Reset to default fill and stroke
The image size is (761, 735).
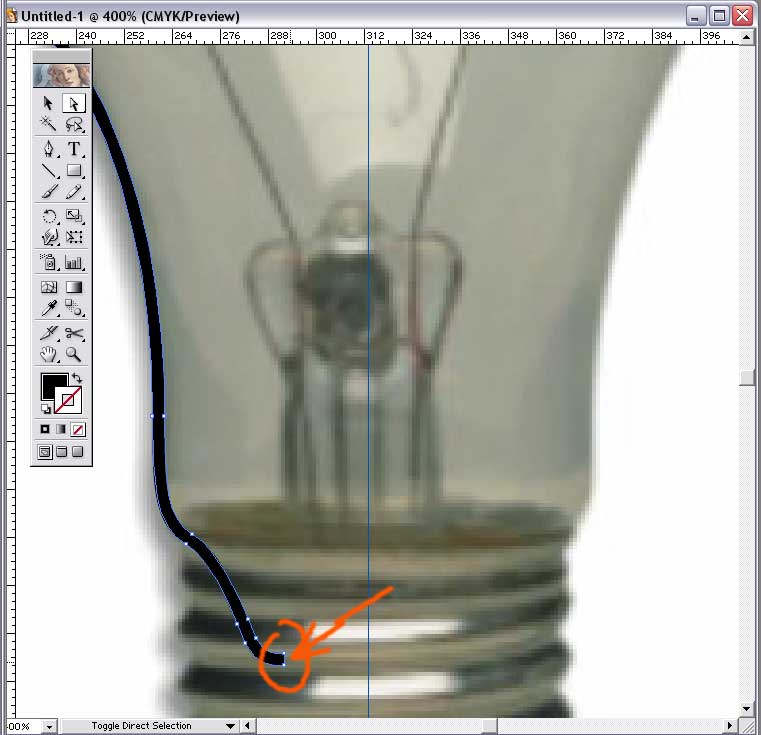(x=46, y=409)
